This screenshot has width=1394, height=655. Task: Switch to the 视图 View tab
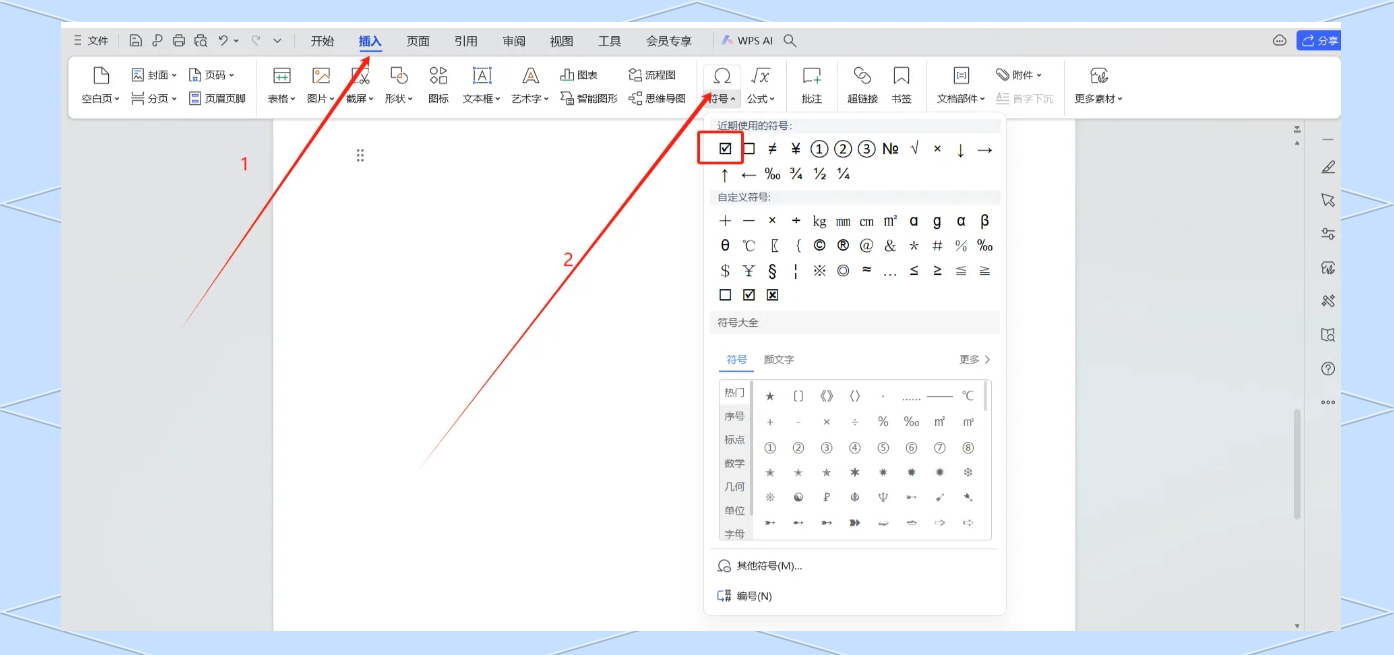click(x=562, y=41)
